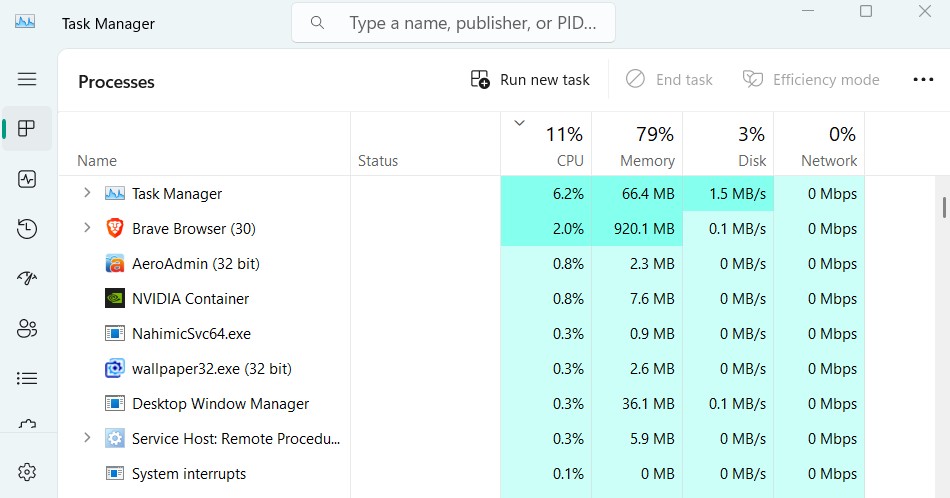
Task: Open the hamburger navigation menu
Action: click(27, 79)
